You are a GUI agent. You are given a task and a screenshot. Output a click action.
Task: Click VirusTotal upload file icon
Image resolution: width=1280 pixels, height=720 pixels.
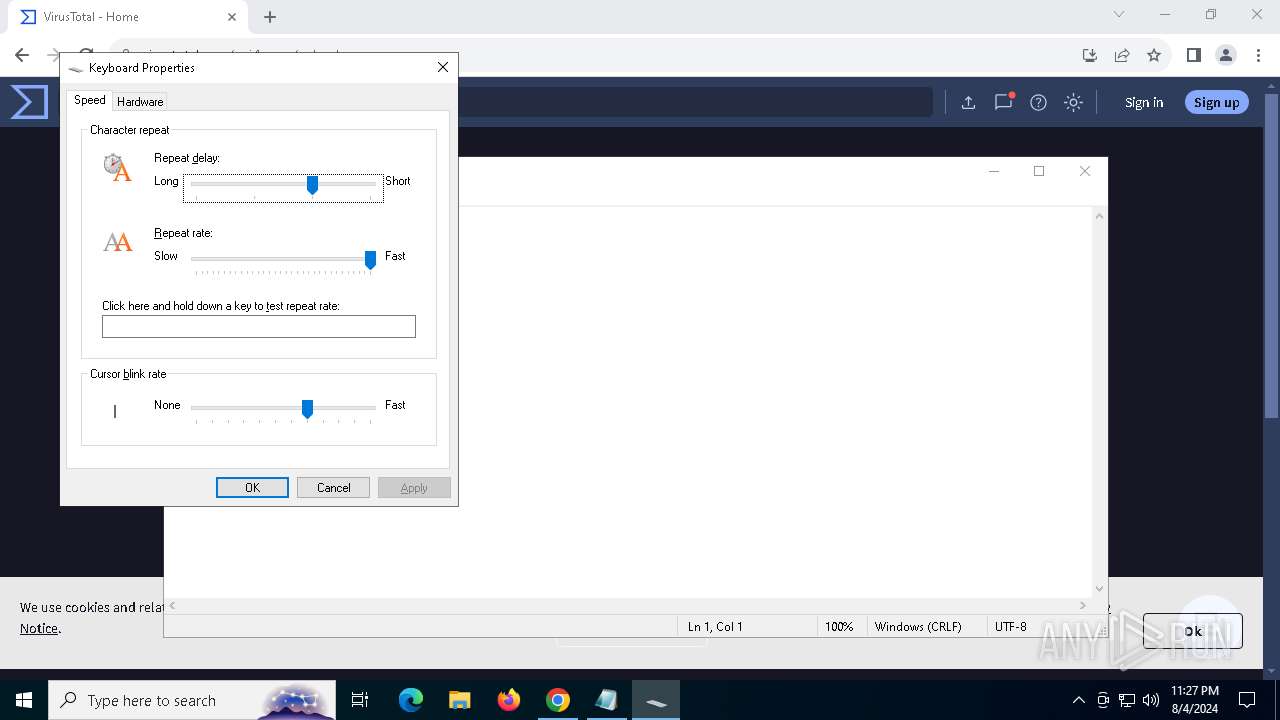(x=968, y=102)
